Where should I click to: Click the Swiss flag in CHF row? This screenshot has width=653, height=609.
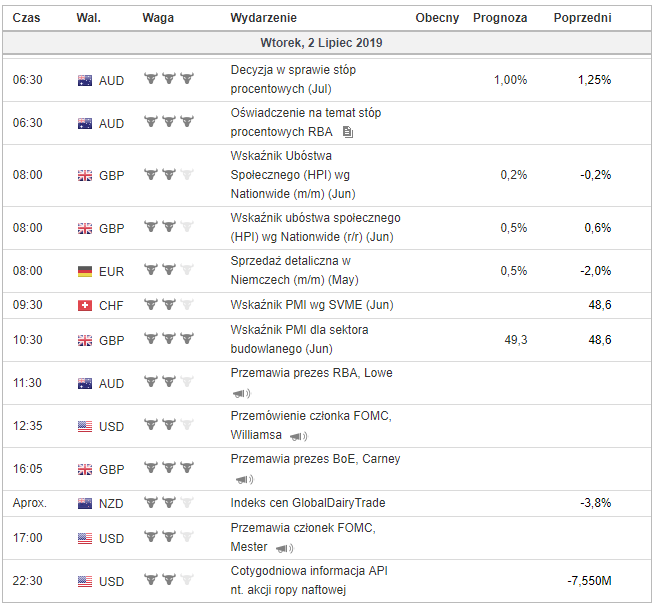(85, 306)
